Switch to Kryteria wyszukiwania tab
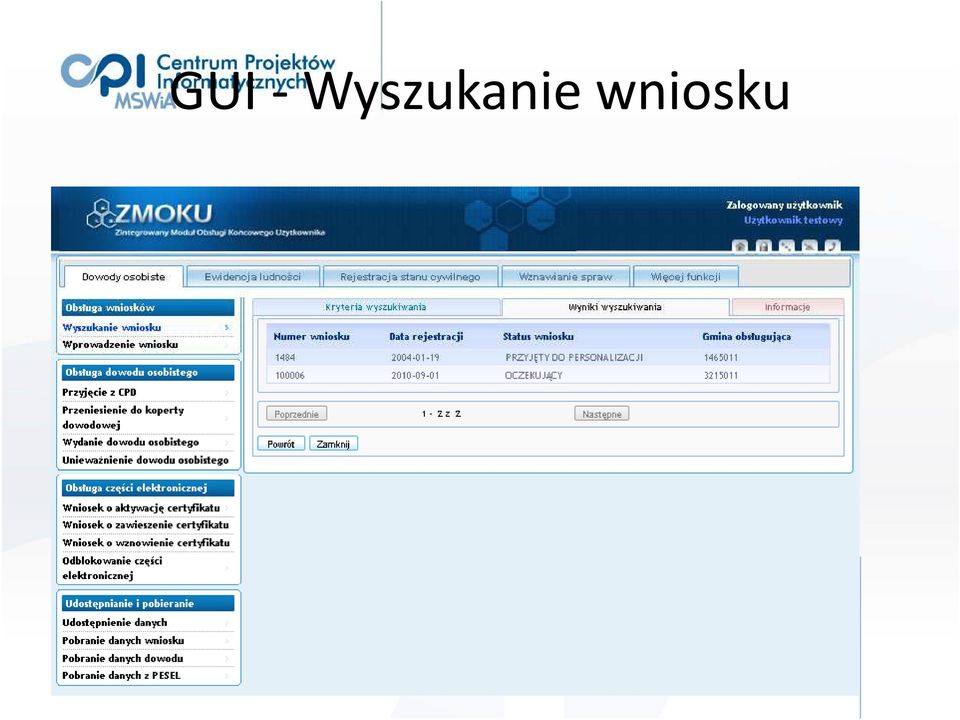The width and height of the screenshot is (960, 720). point(376,307)
